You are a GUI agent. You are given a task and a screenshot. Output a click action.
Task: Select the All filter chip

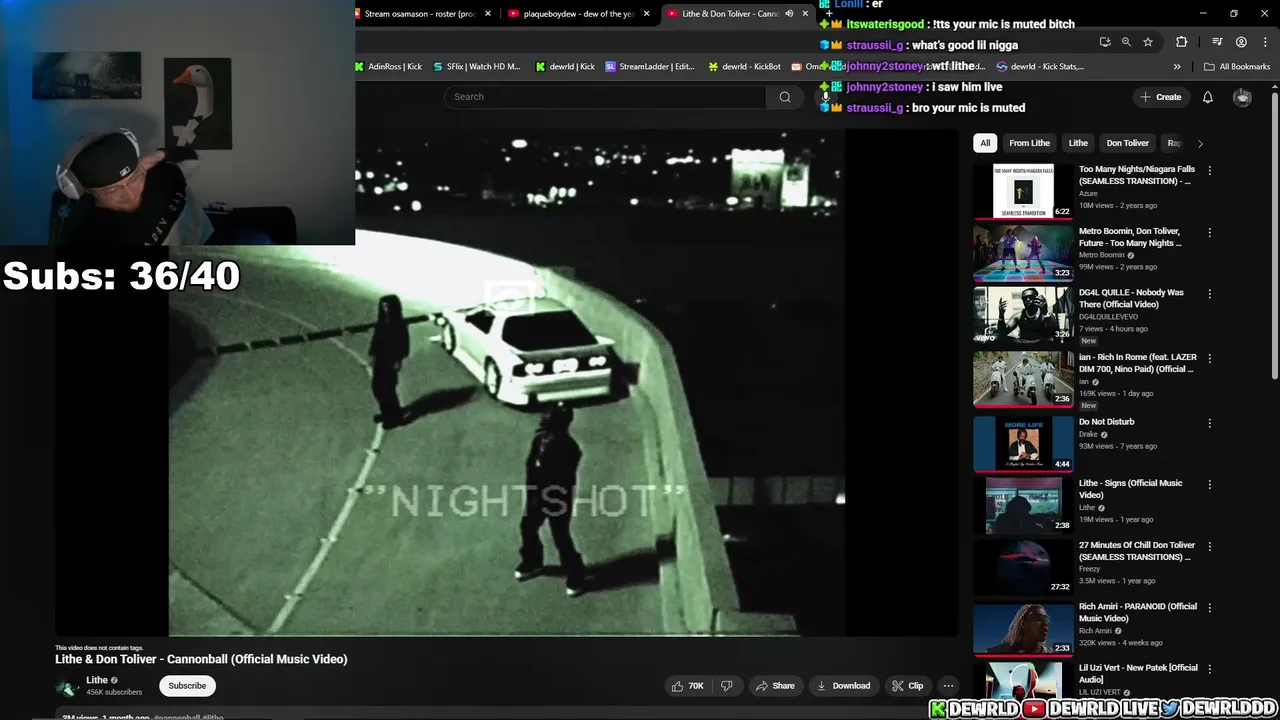click(x=985, y=143)
